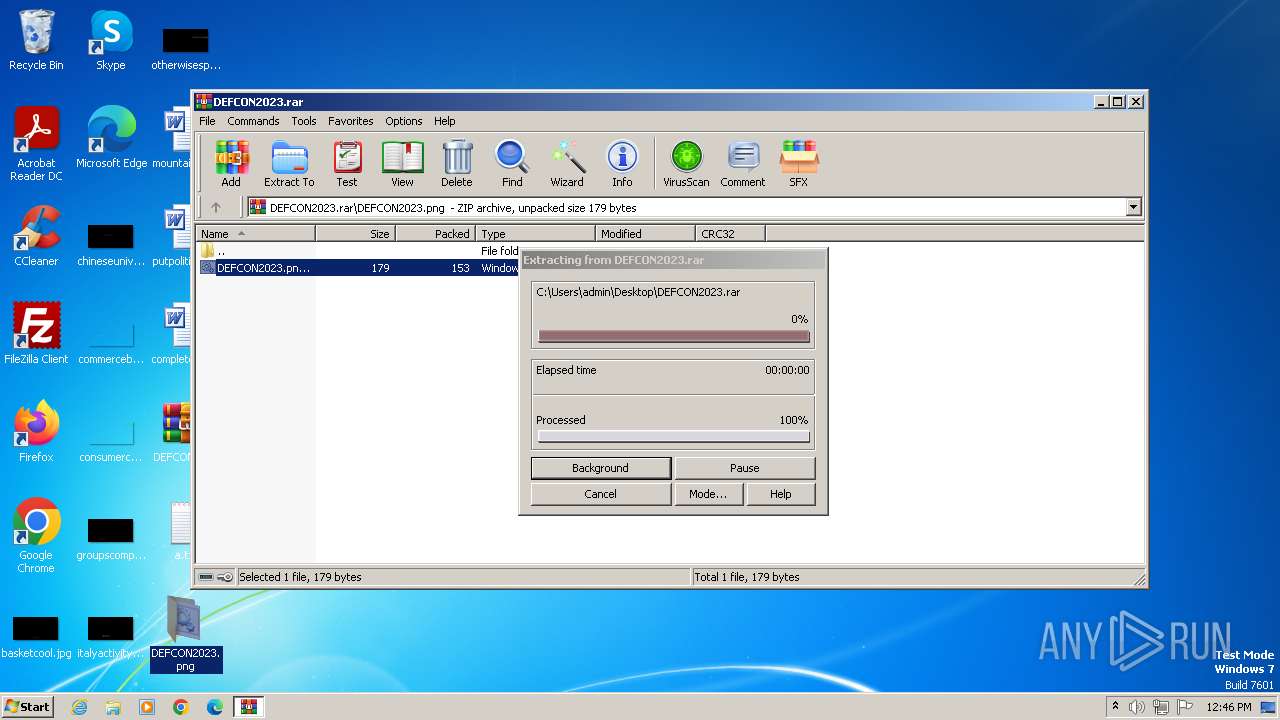
Task: Show hidden tray icons arrow
Action: pos(1115,707)
